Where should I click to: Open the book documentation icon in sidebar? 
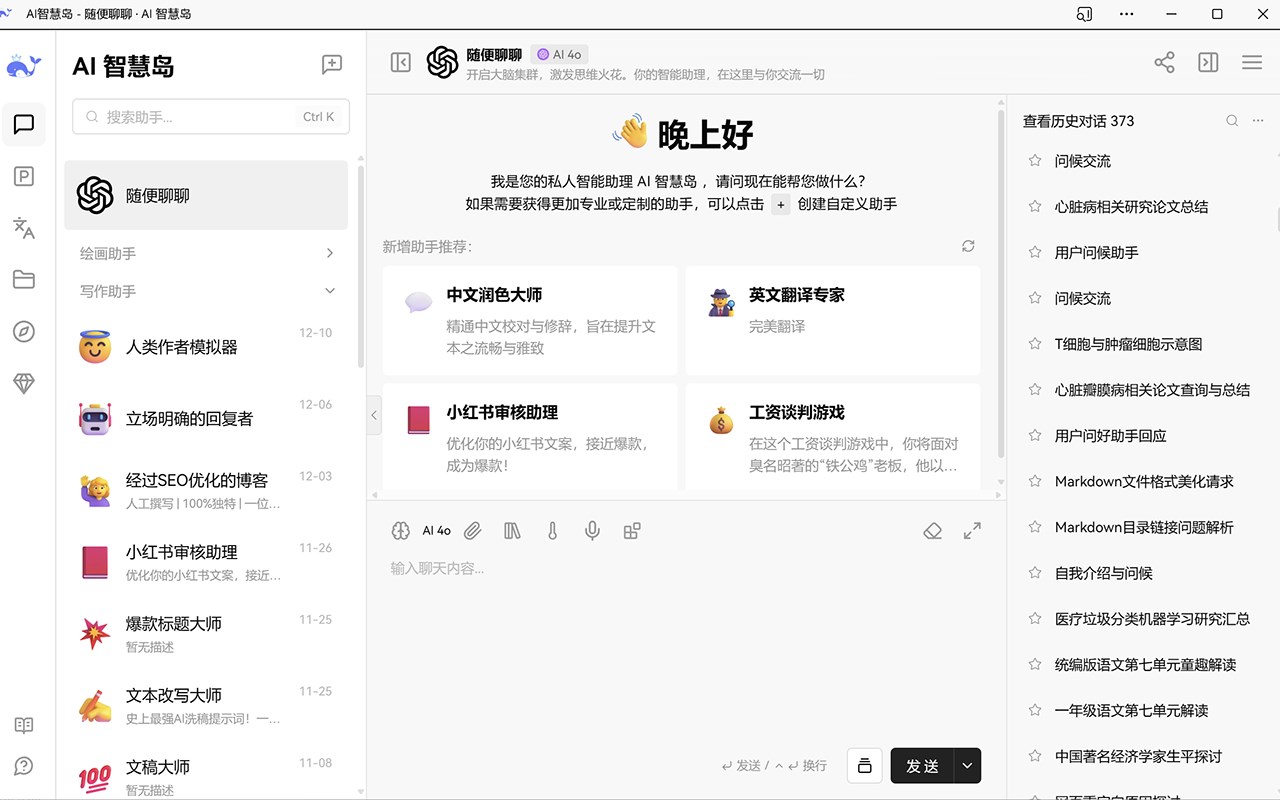[x=24, y=725]
